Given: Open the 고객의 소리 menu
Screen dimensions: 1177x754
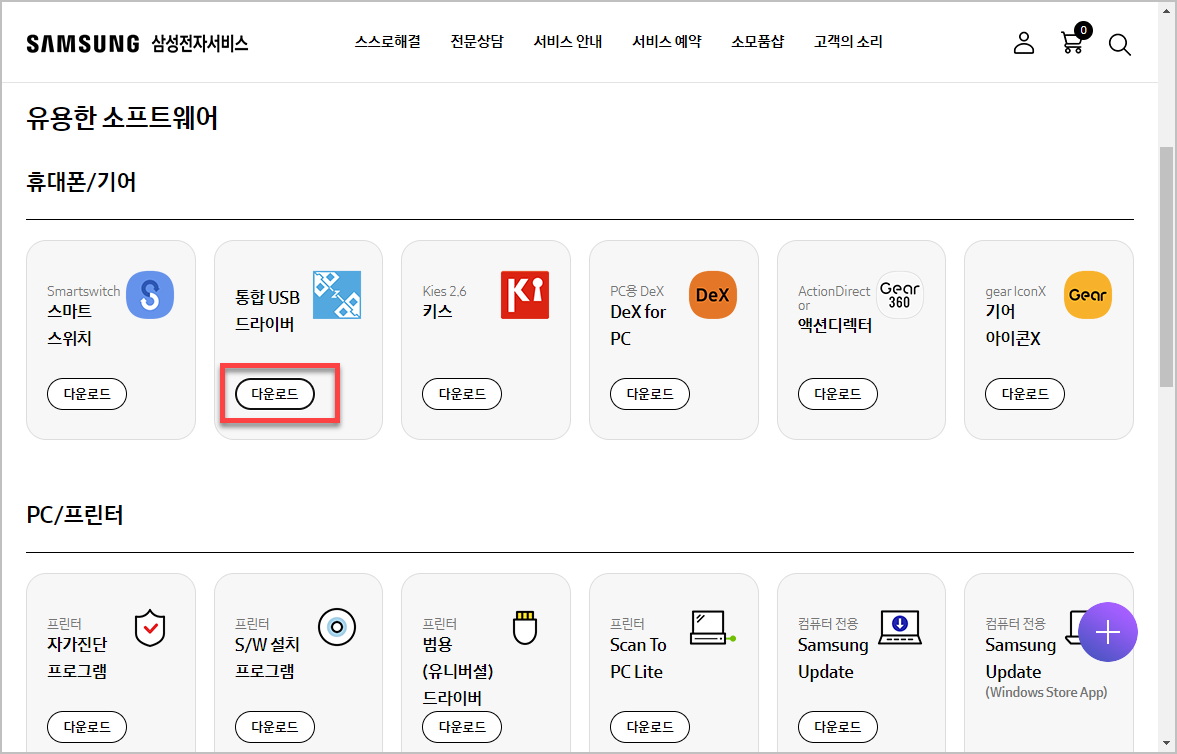Looking at the screenshot, I should pos(848,41).
